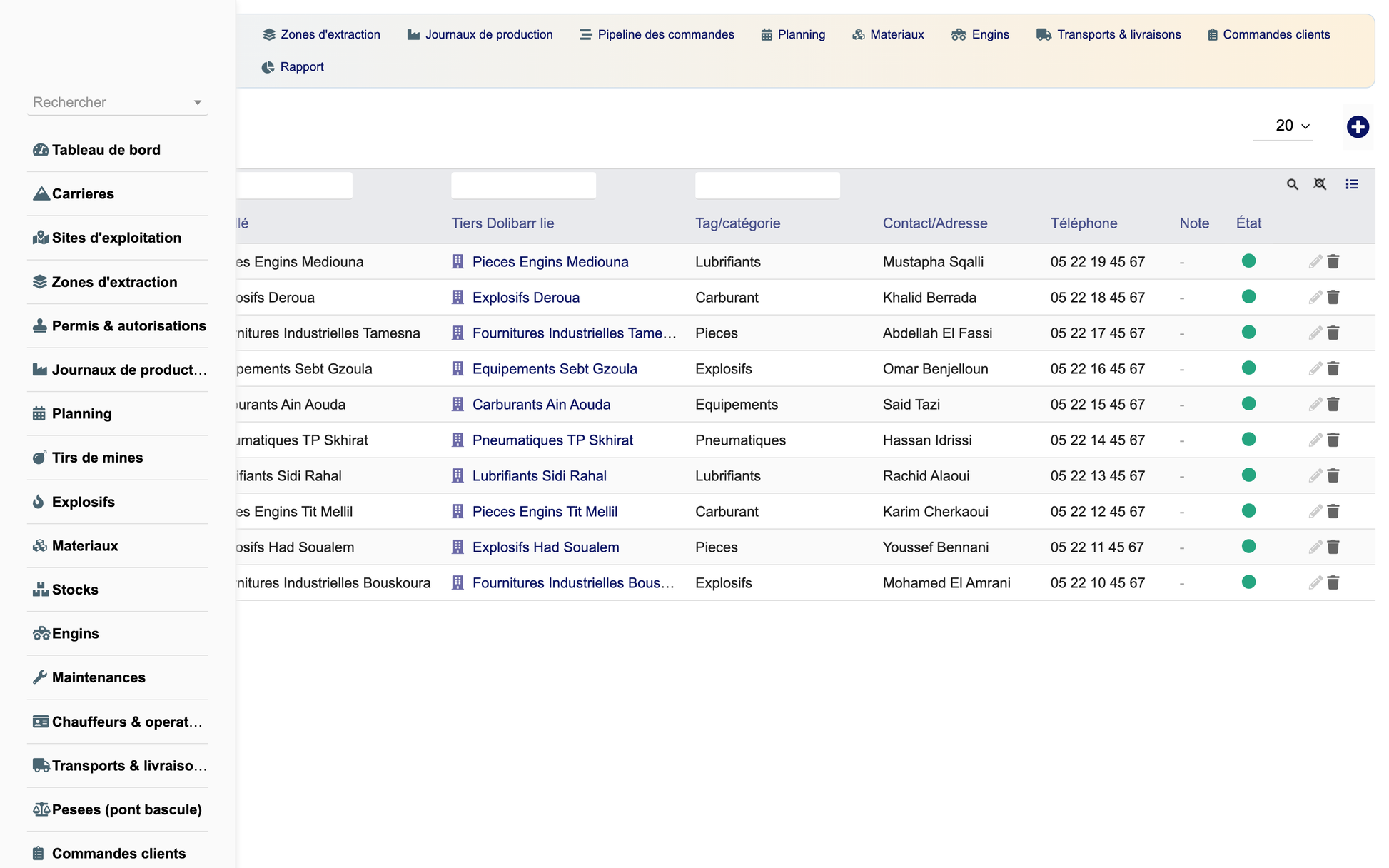Screen dimensions: 1389x868
Task: Click the search magnifier icon in table header
Action: 1292,184
